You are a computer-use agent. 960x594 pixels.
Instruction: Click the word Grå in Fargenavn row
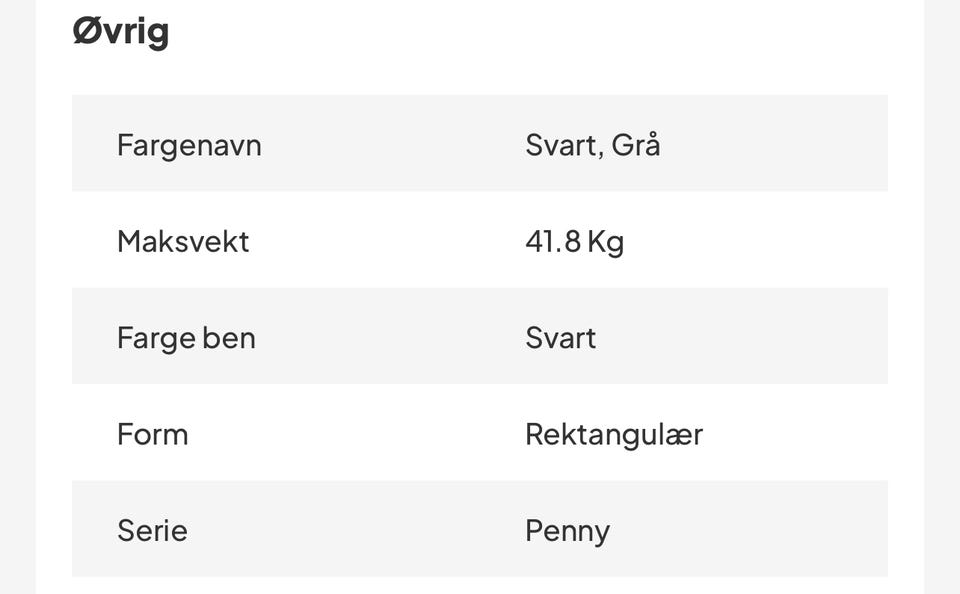pyautogui.click(x=636, y=145)
